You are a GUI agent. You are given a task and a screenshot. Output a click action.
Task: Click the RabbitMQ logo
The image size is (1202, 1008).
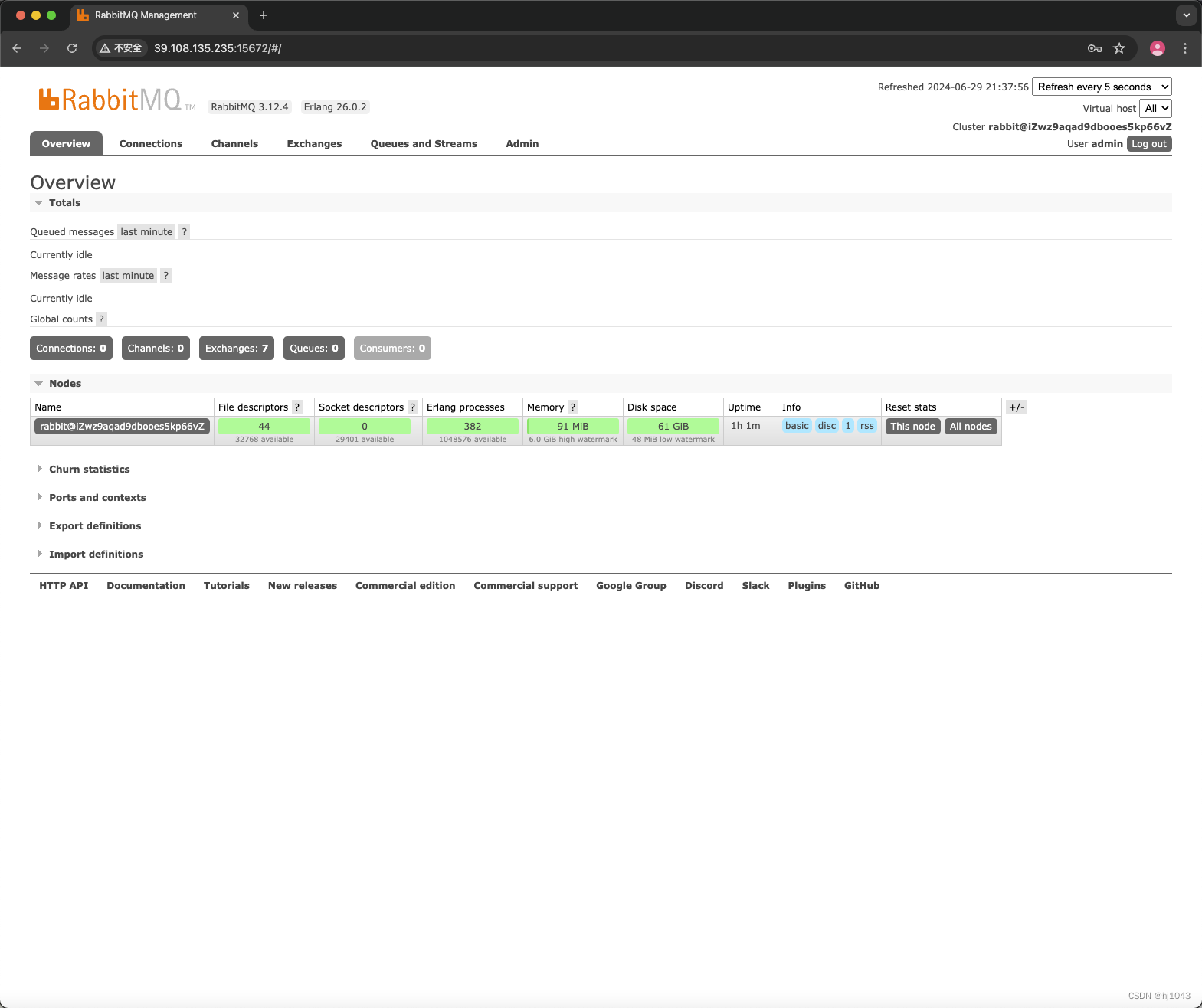[x=117, y=100]
